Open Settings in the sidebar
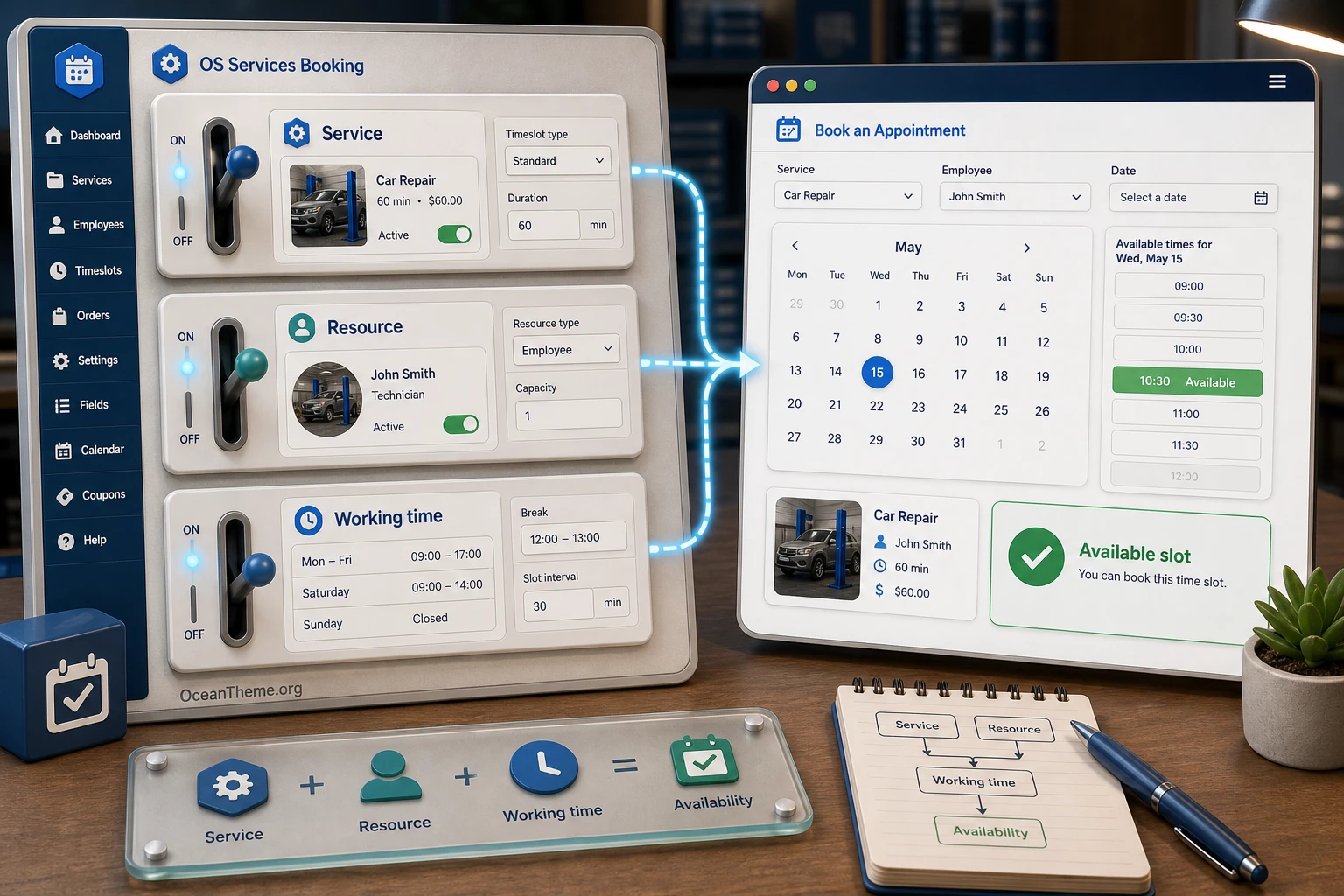Image resolution: width=1344 pixels, height=896 pixels. (85, 360)
